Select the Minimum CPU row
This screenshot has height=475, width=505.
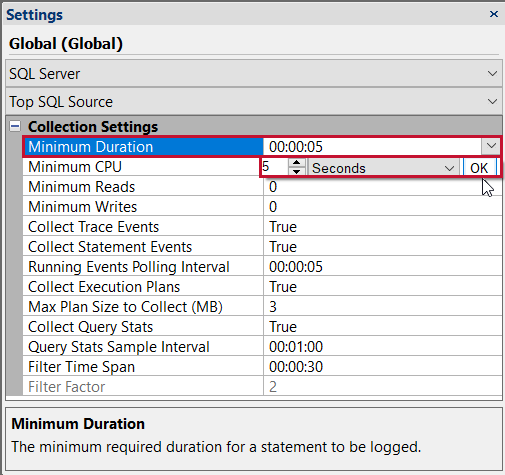[x=75, y=167]
